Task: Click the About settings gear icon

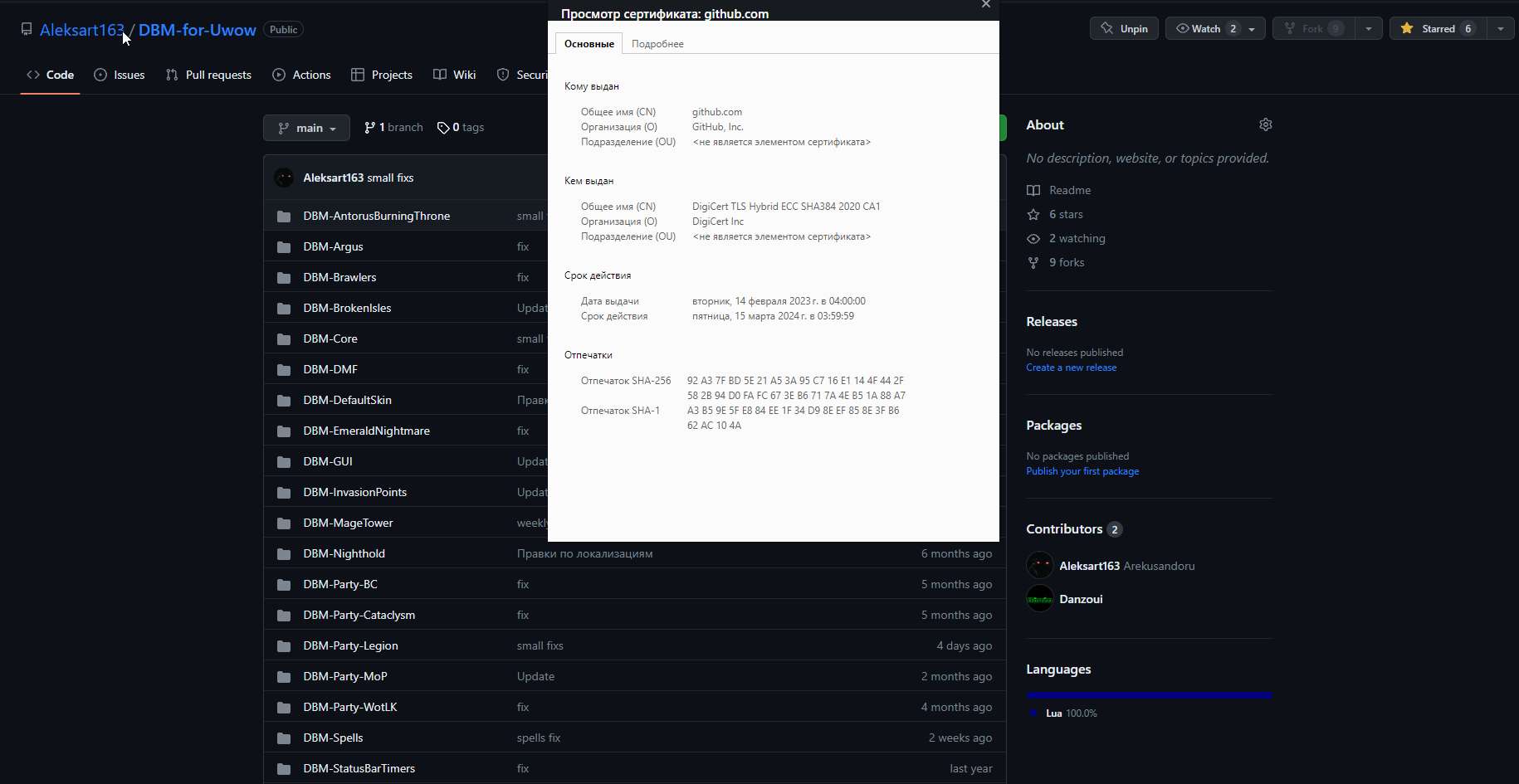Action: [1265, 124]
